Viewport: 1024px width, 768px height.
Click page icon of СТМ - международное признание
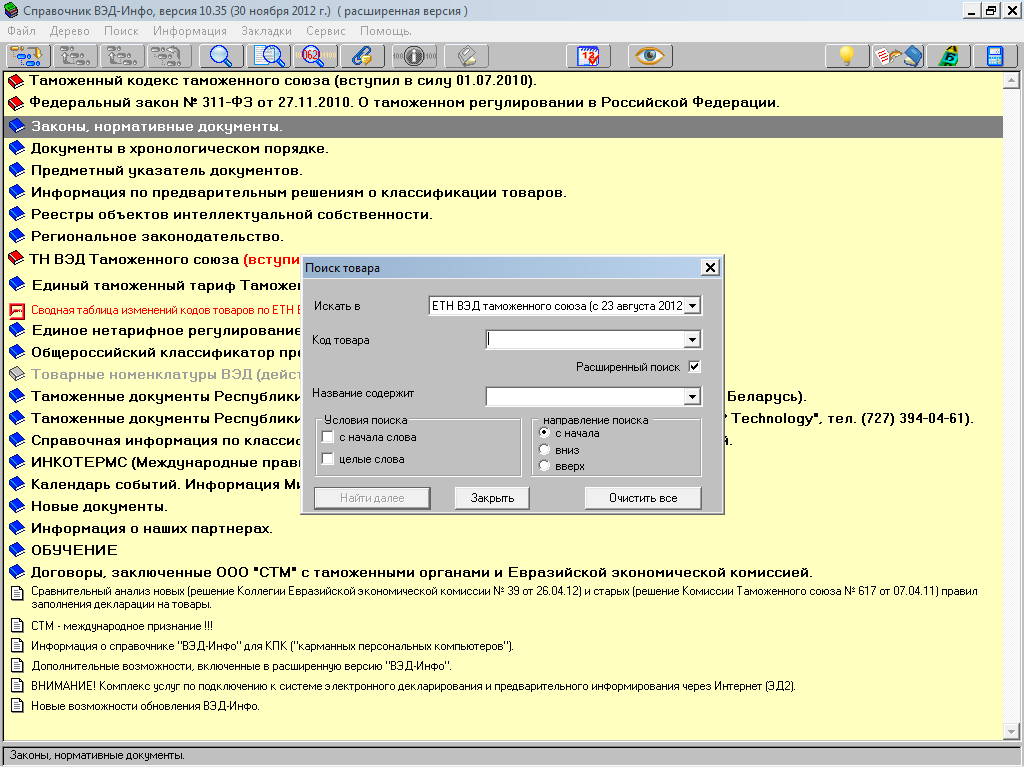pyautogui.click(x=18, y=626)
